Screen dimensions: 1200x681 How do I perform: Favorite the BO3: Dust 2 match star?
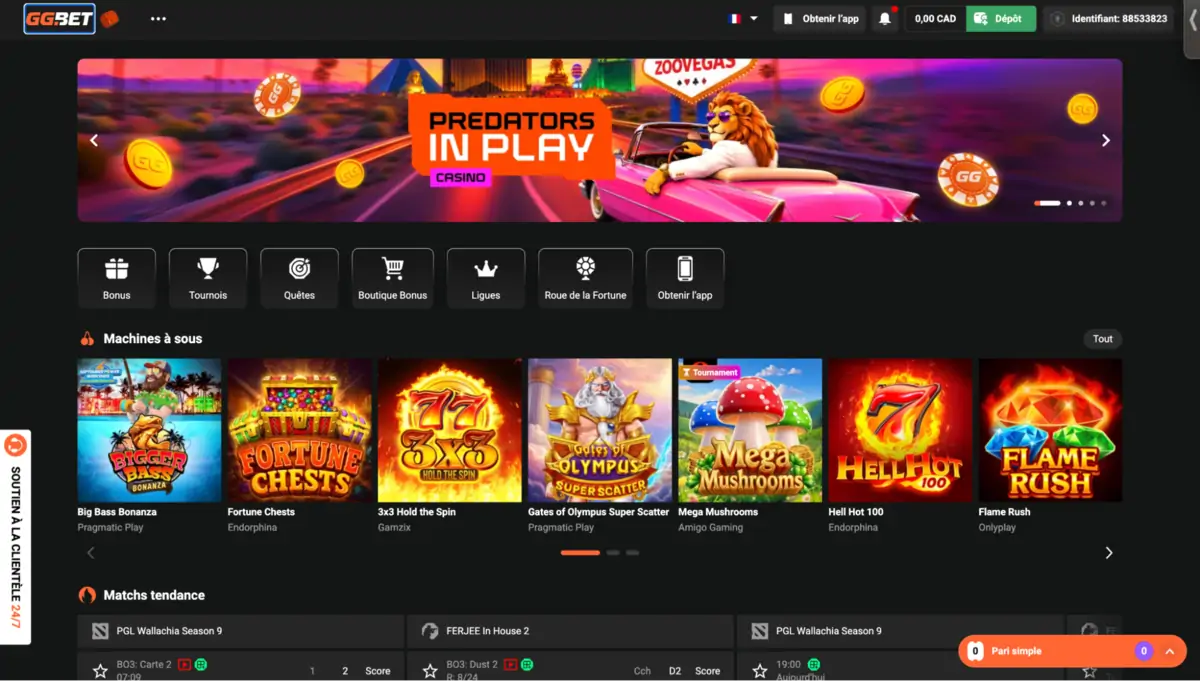tap(430, 671)
